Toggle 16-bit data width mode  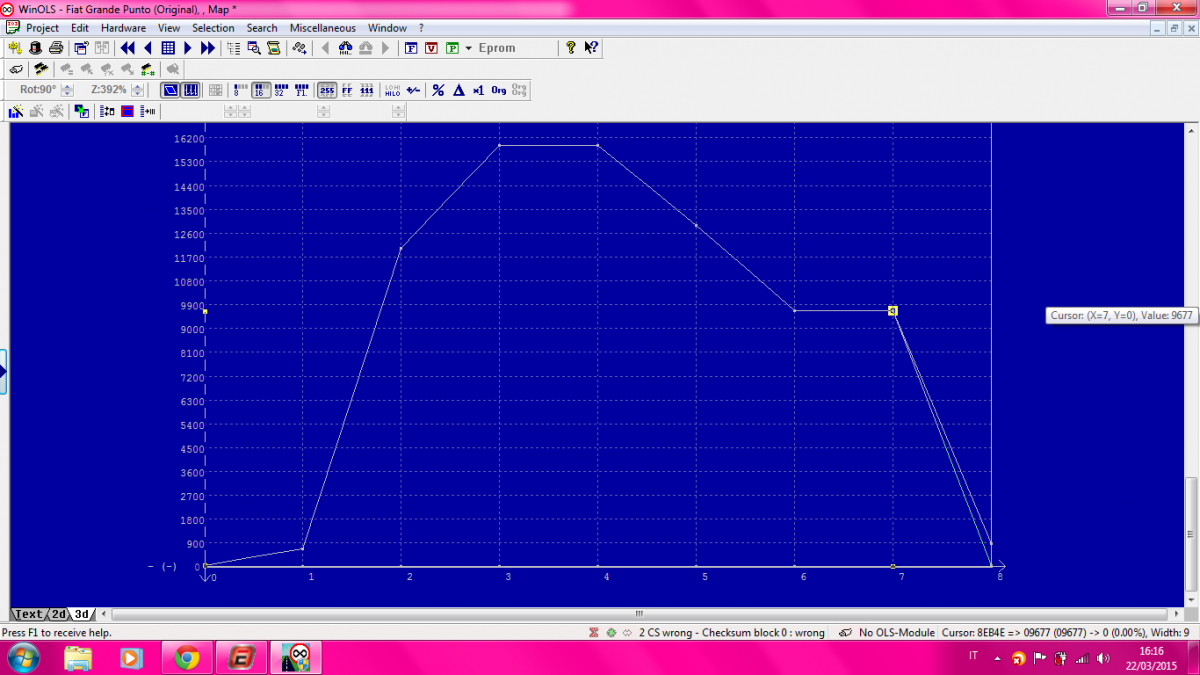coord(259,90)
